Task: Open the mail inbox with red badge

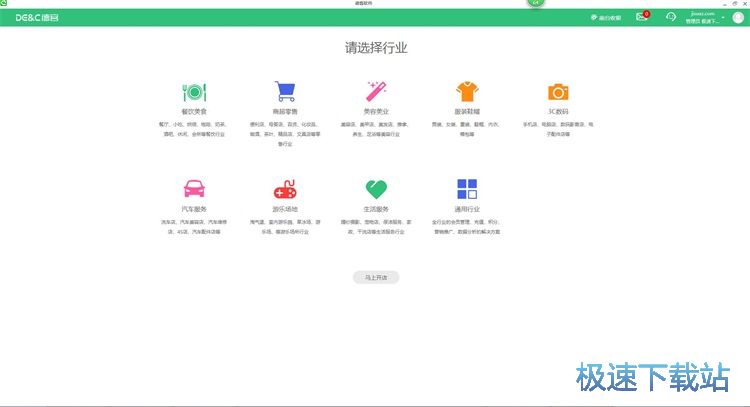Action: click(642, 17)
